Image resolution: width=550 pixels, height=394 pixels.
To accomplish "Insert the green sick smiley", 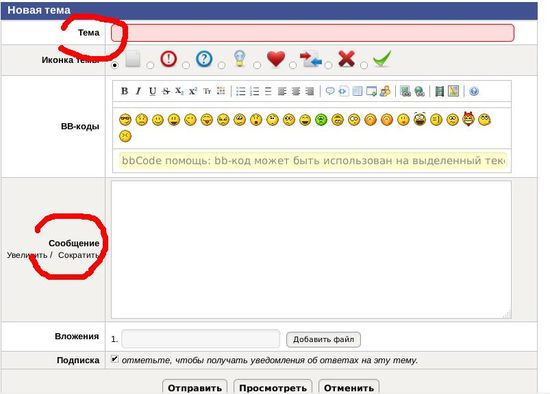I will pyautogui.click(x=321, y=120).
